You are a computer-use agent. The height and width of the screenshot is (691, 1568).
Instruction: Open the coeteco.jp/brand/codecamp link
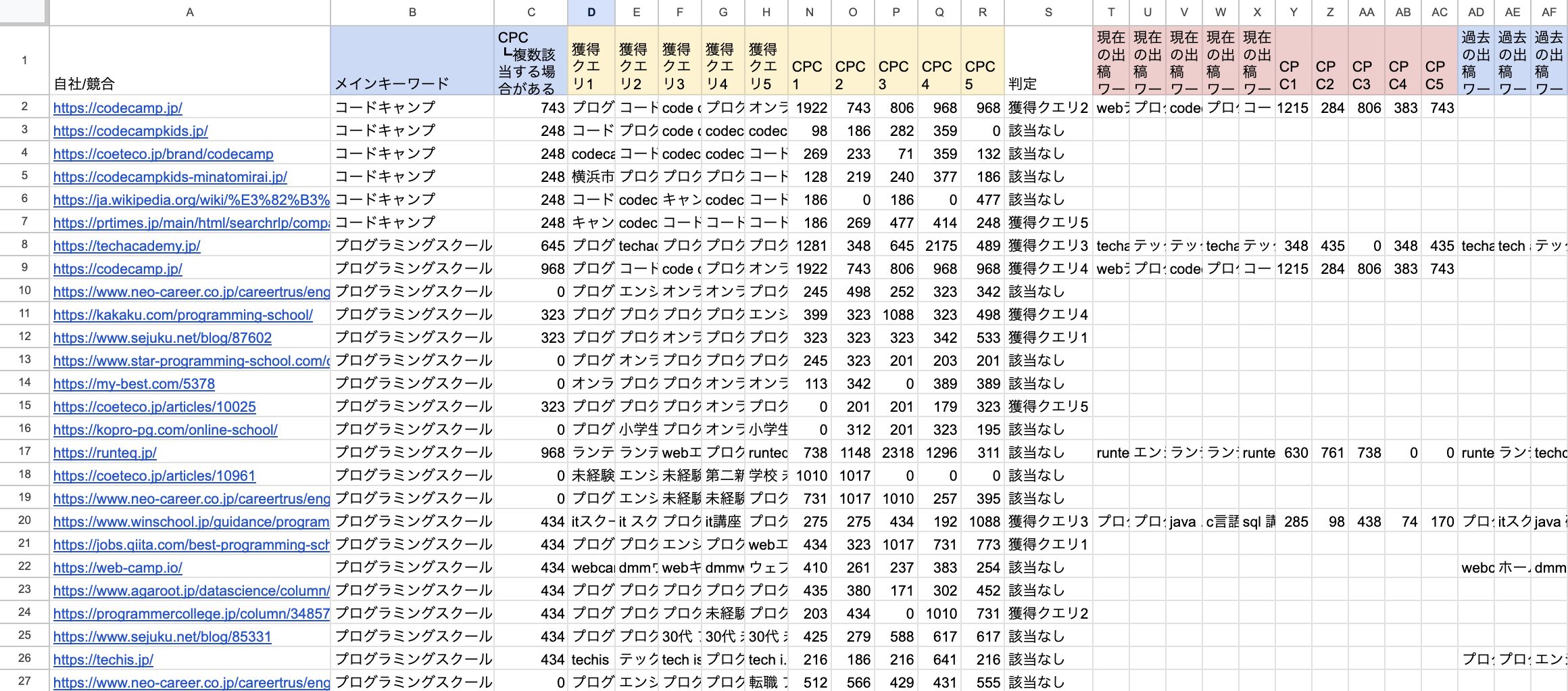point(164,153)
